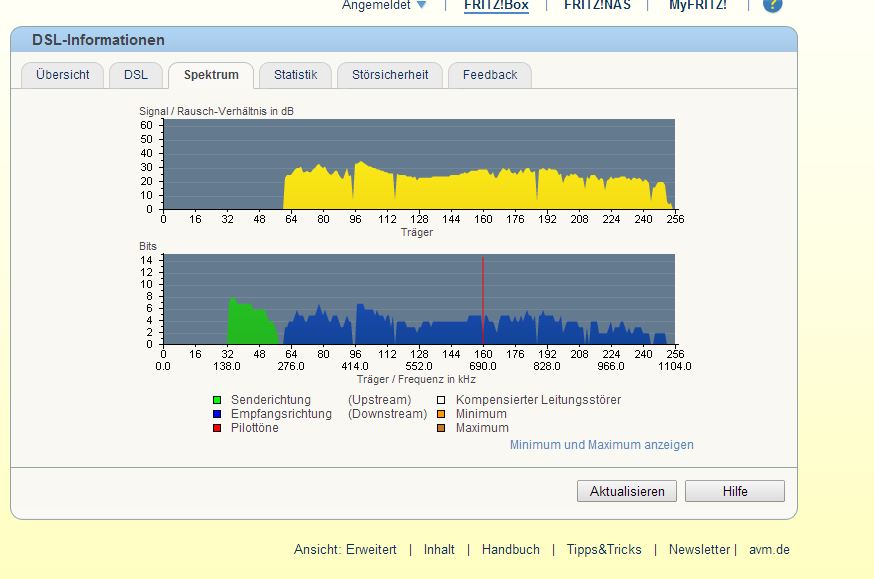This screenshot has height=579, width=874.
Task: Click the green Senderichtung legend swatch
Action: click(217, 400)
